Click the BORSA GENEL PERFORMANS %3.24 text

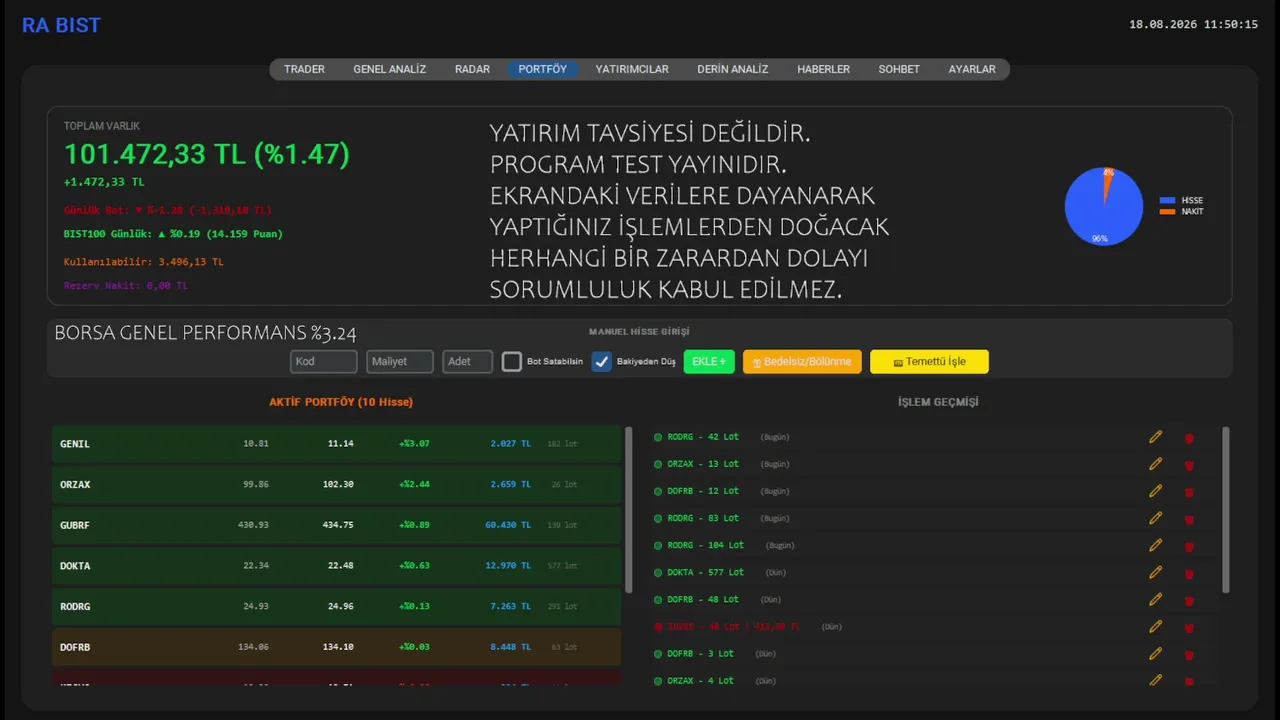205,334
